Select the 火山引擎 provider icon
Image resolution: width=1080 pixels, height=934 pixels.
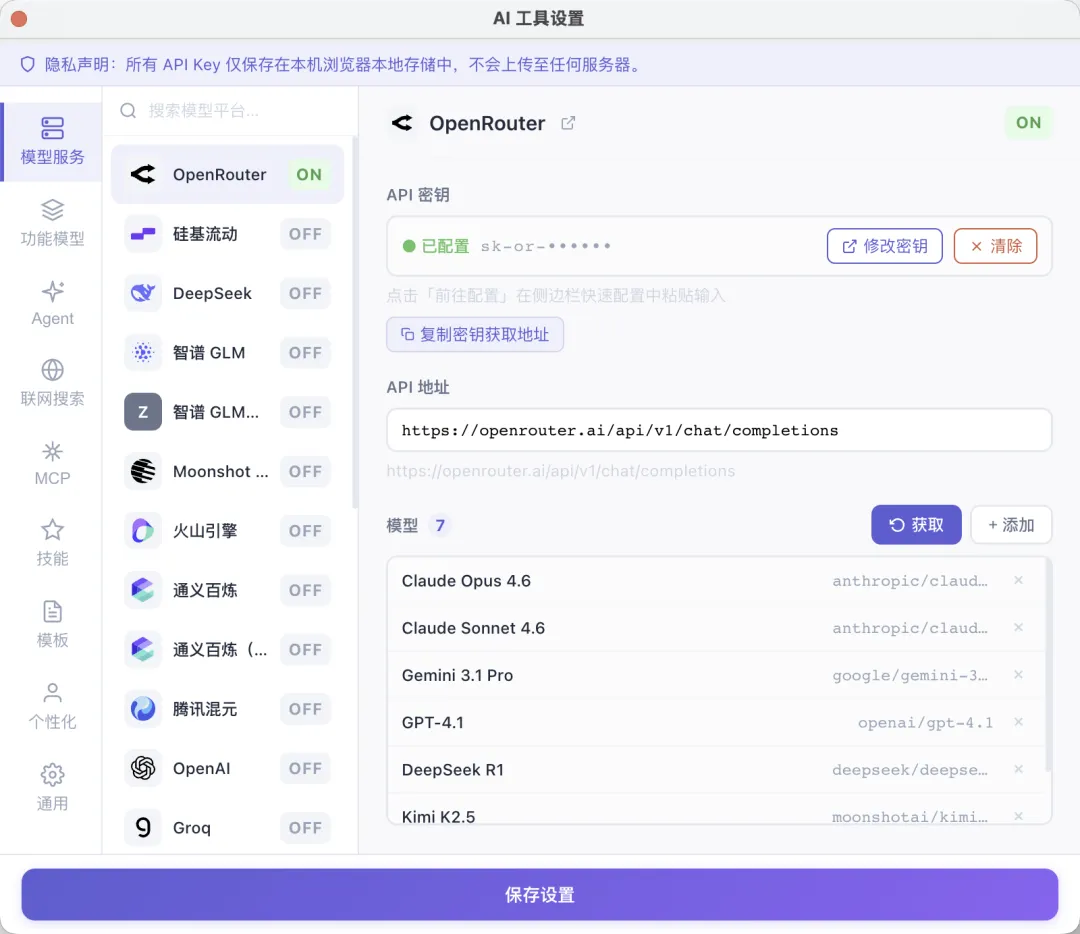pyautogui.click(x=143, y=531)
